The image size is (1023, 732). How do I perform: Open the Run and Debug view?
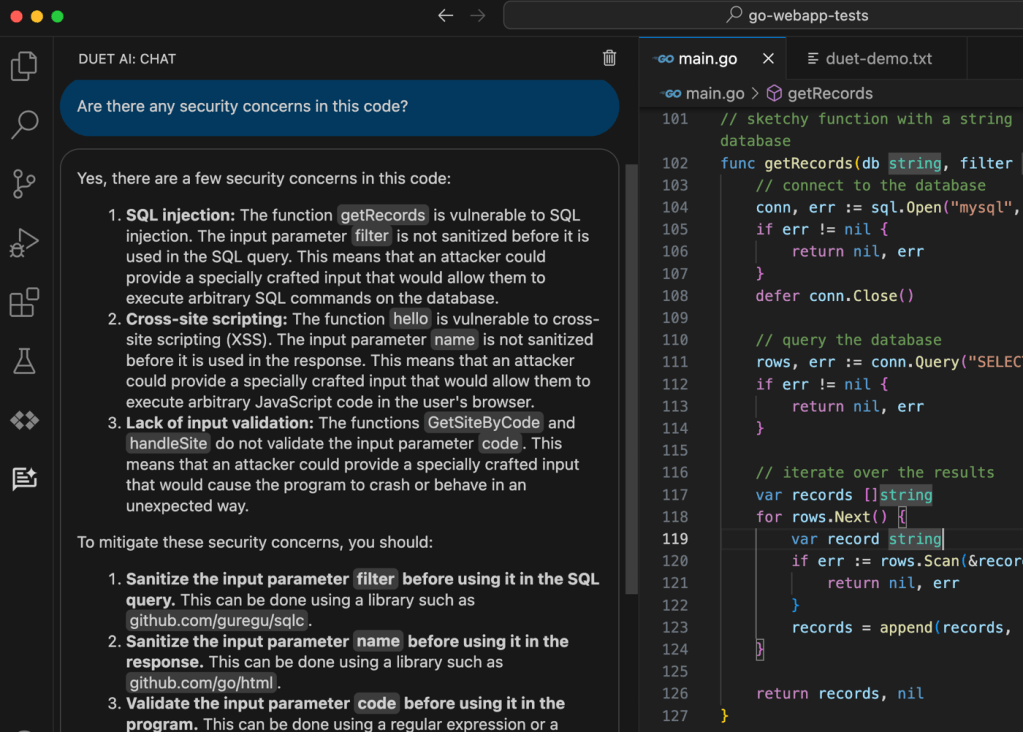coord(24,243)
